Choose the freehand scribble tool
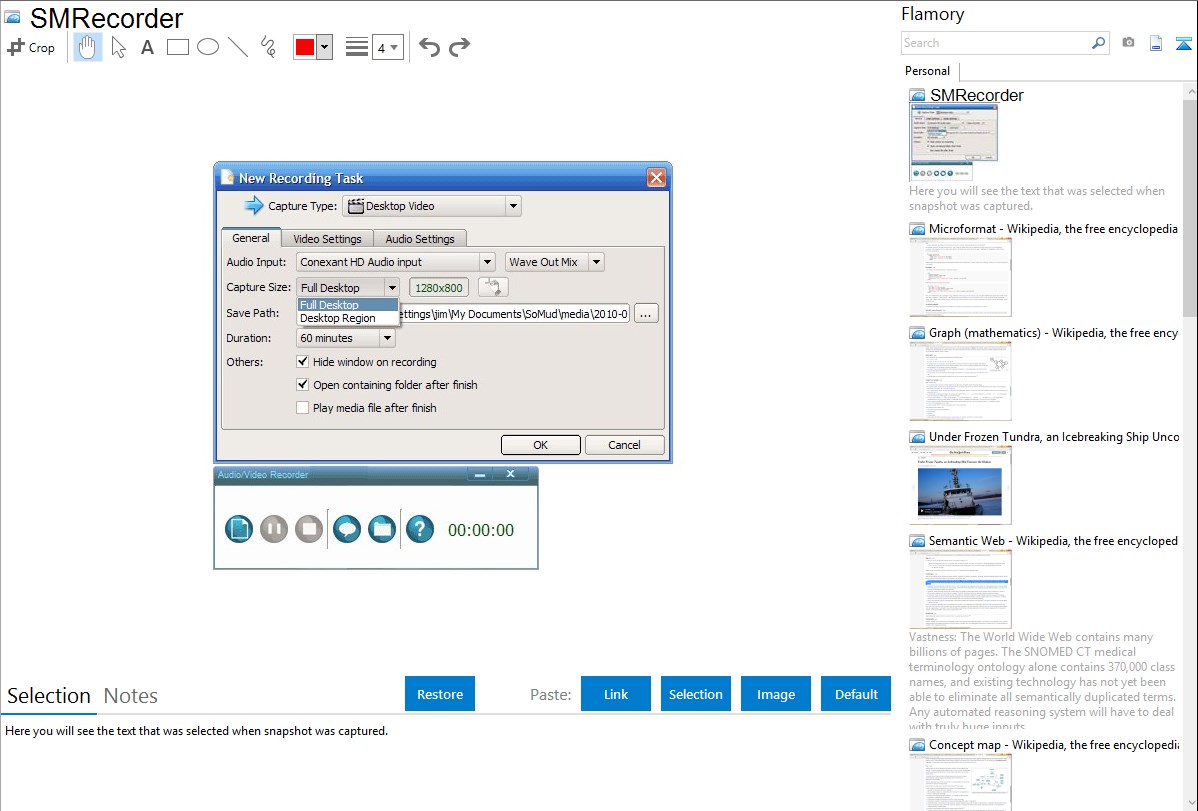This screenshot has height=811, width=1198. 268,47
